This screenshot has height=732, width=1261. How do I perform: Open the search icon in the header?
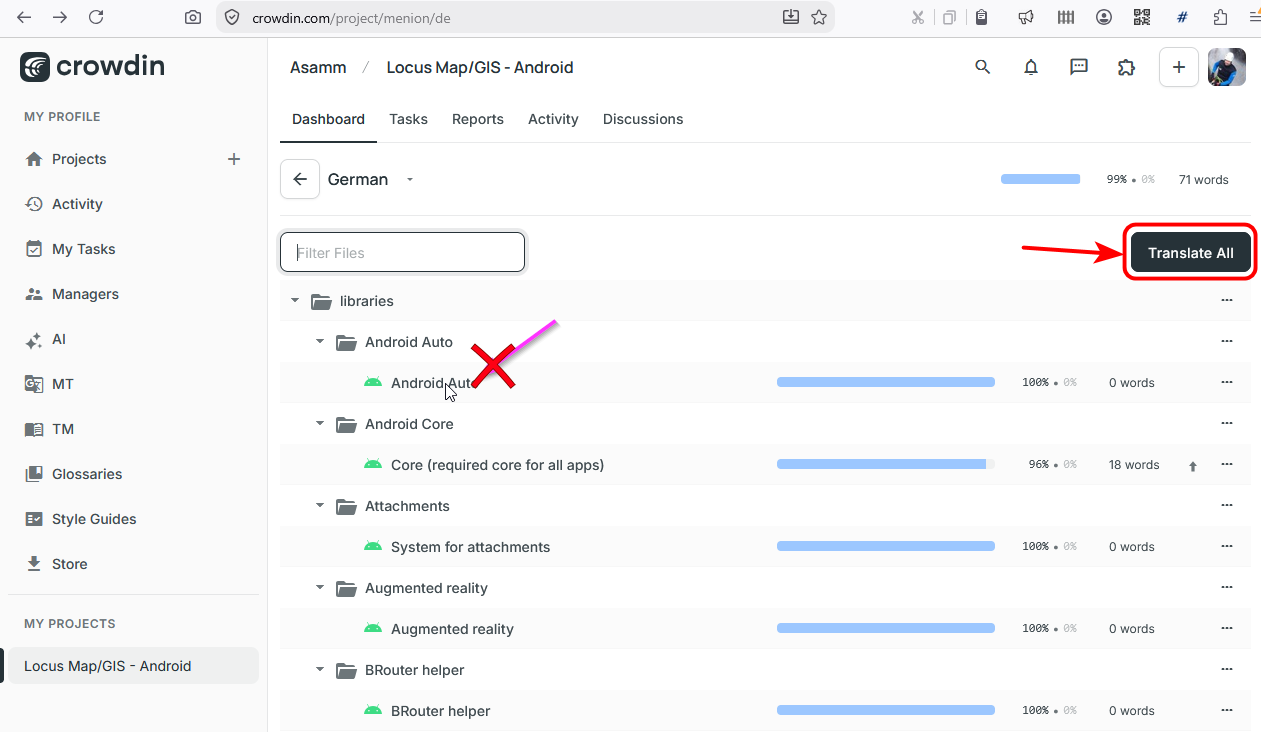point(983,67)
